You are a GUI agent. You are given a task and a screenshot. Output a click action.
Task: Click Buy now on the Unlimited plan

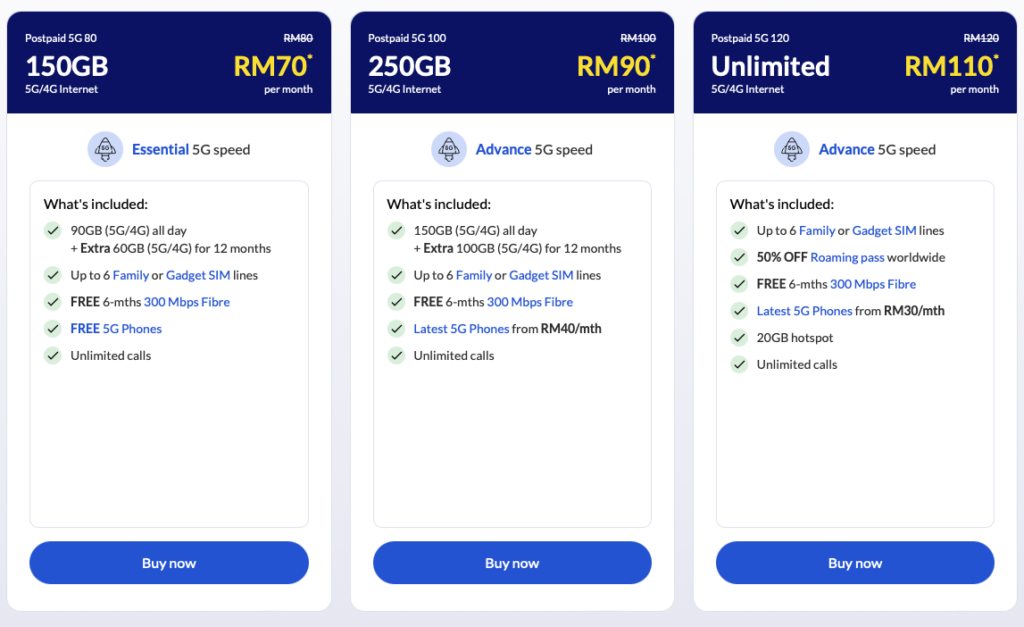(854, 562)
